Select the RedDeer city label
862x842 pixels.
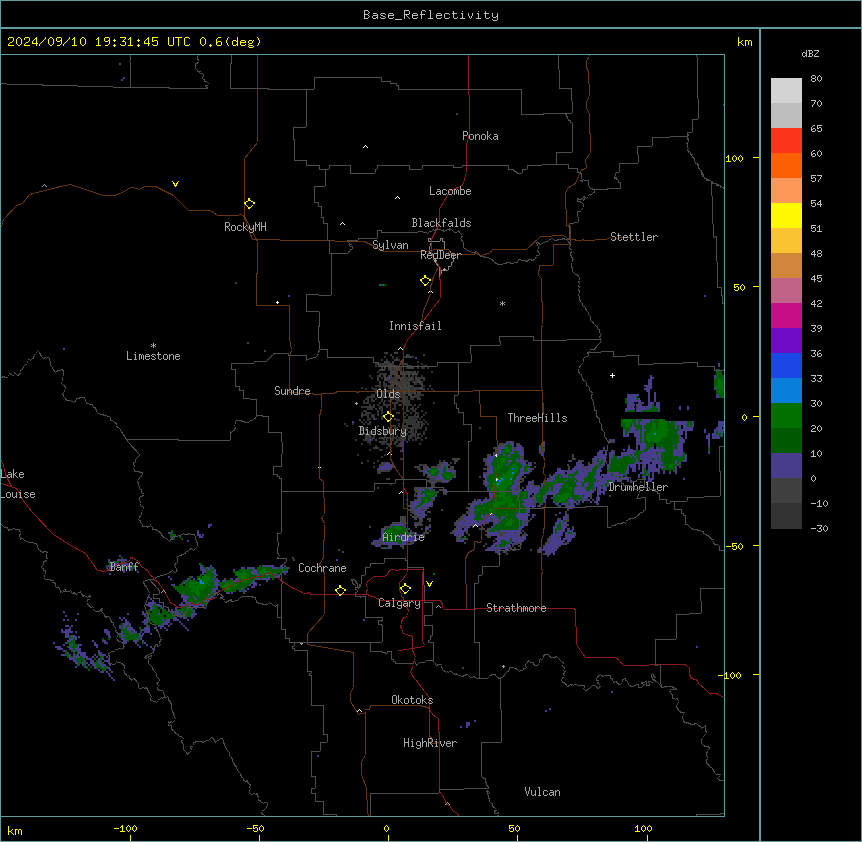440,255
